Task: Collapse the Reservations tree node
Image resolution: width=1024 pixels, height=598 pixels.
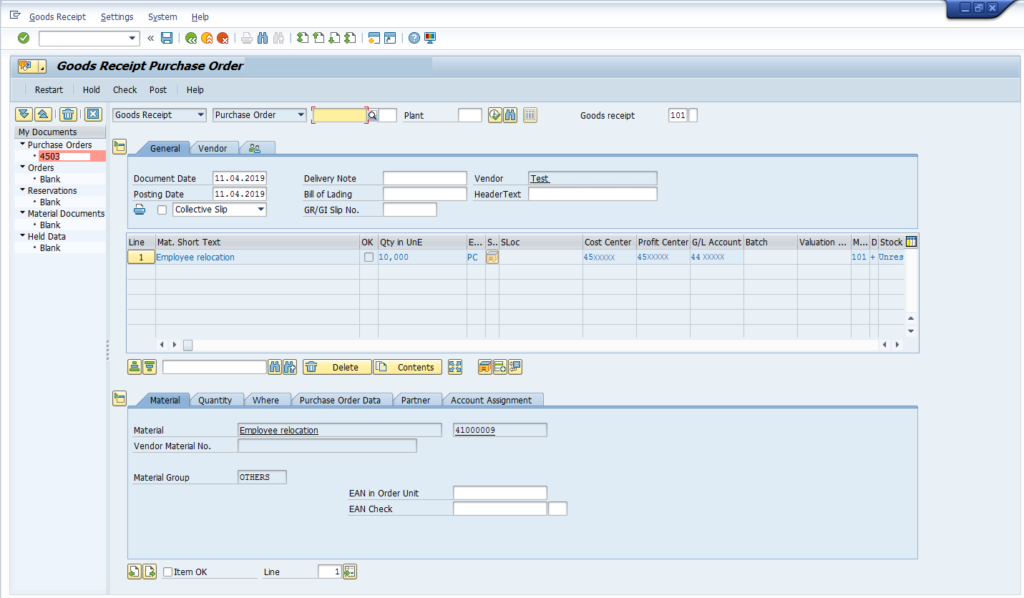Action: (22, 190)
